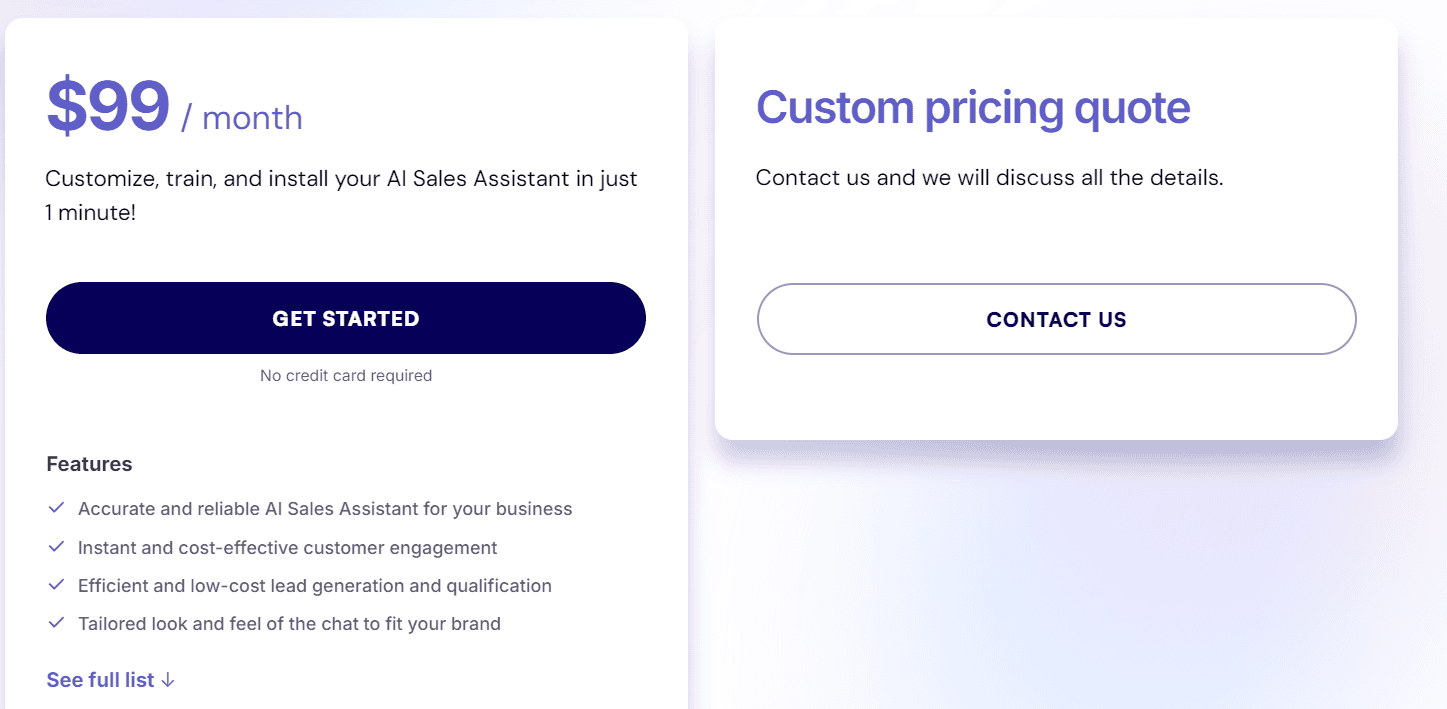The height and width of the screenshot is (709, 1447).
Task: Open the complete feature list via See full list
Action: point(100,680)
